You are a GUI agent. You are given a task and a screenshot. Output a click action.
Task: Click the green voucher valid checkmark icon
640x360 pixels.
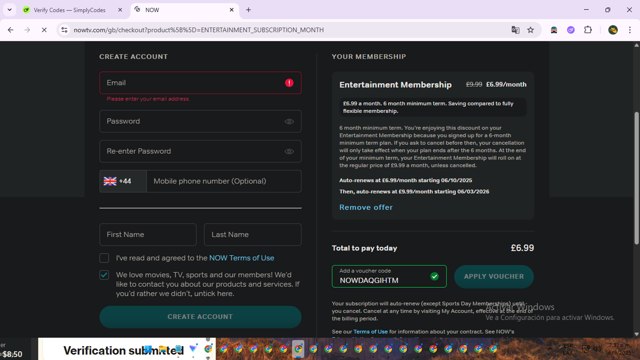click(x=434, y=276)
